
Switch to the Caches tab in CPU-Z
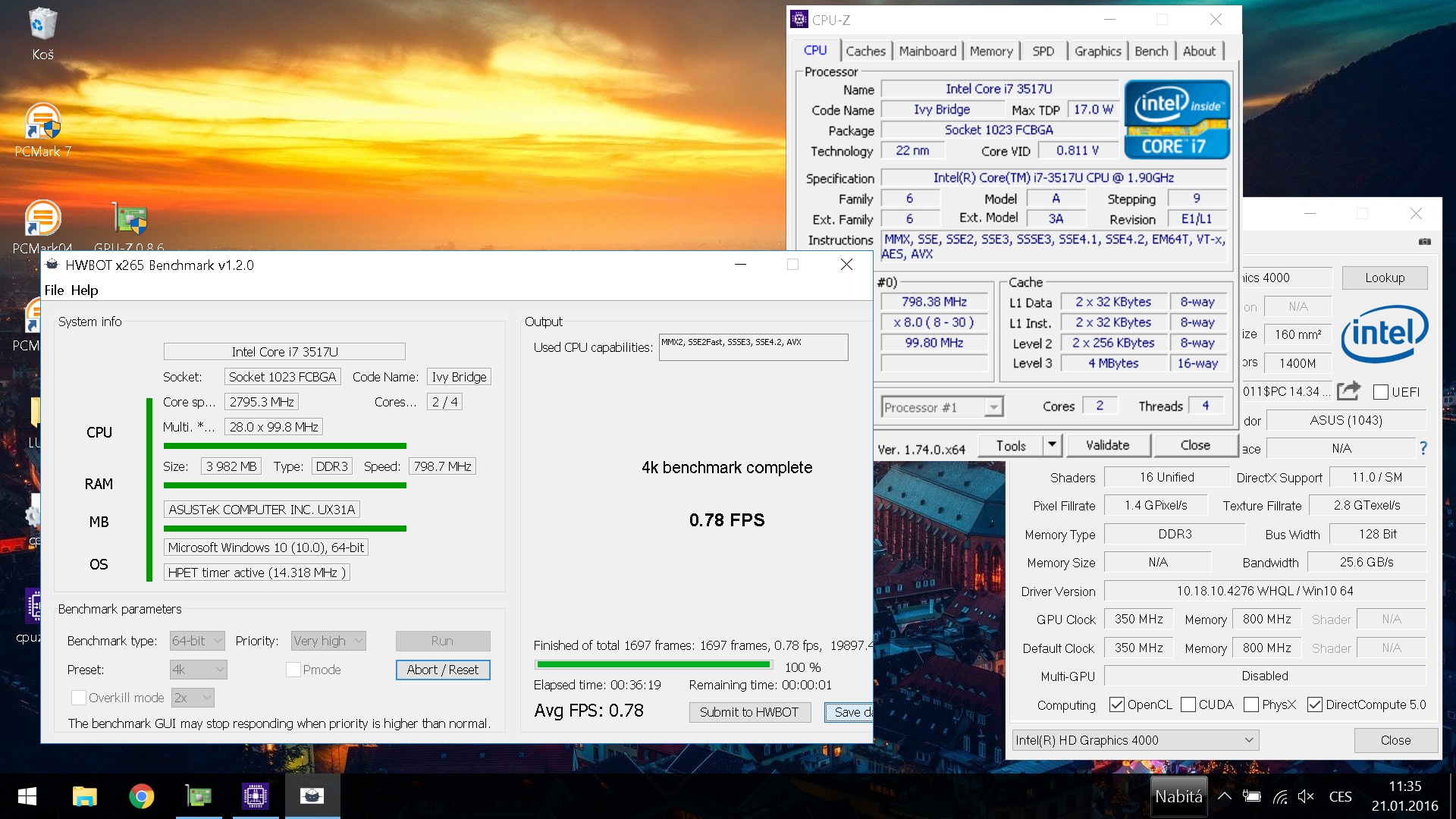click(865, 51)
